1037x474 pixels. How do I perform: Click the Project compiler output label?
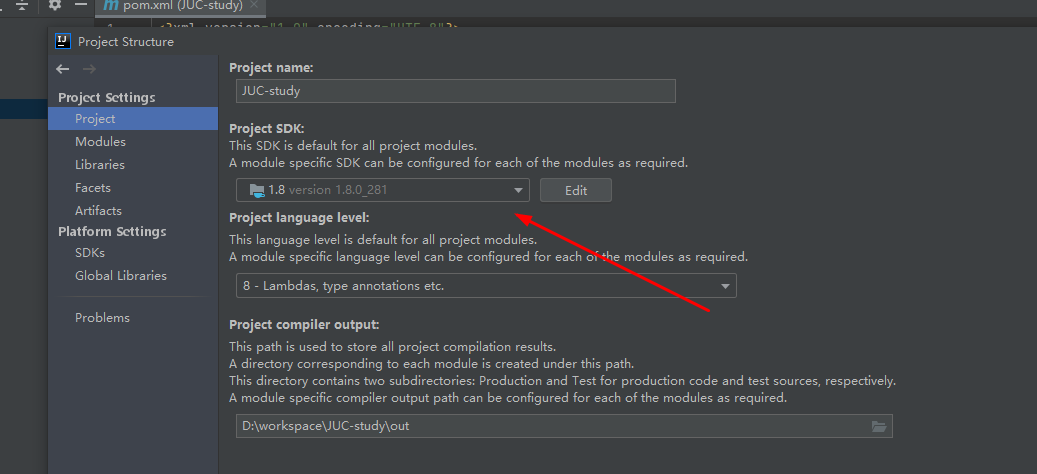pos(304,325)
